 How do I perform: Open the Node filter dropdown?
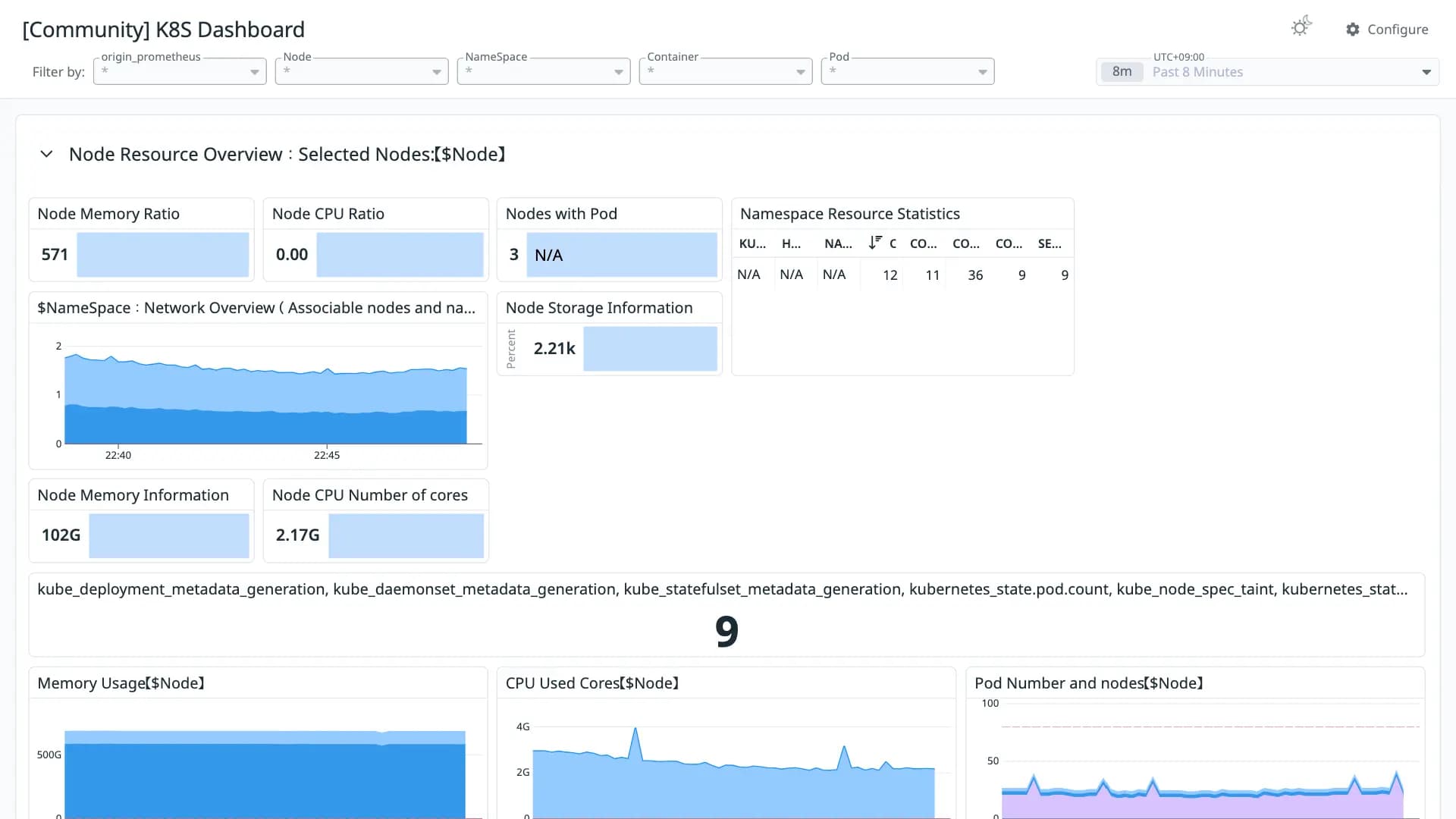[362, 71]
